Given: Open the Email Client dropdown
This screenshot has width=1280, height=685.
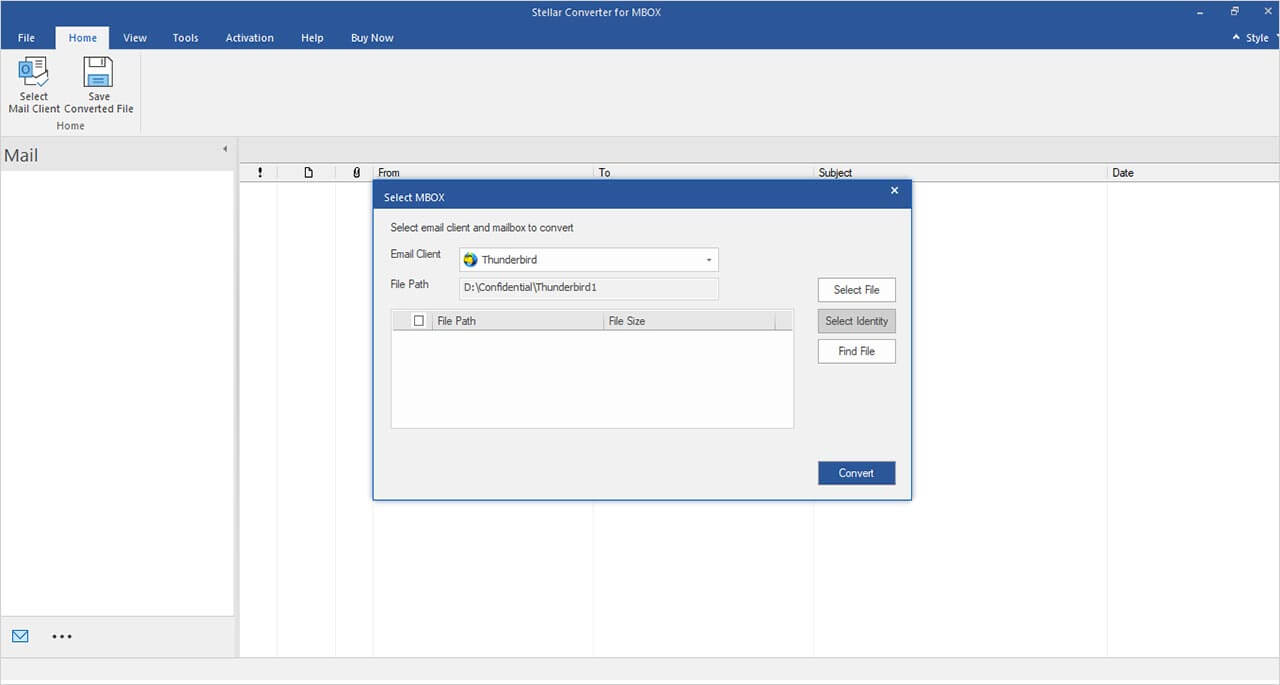Looking at the screenshot, I should click(709, 260).
